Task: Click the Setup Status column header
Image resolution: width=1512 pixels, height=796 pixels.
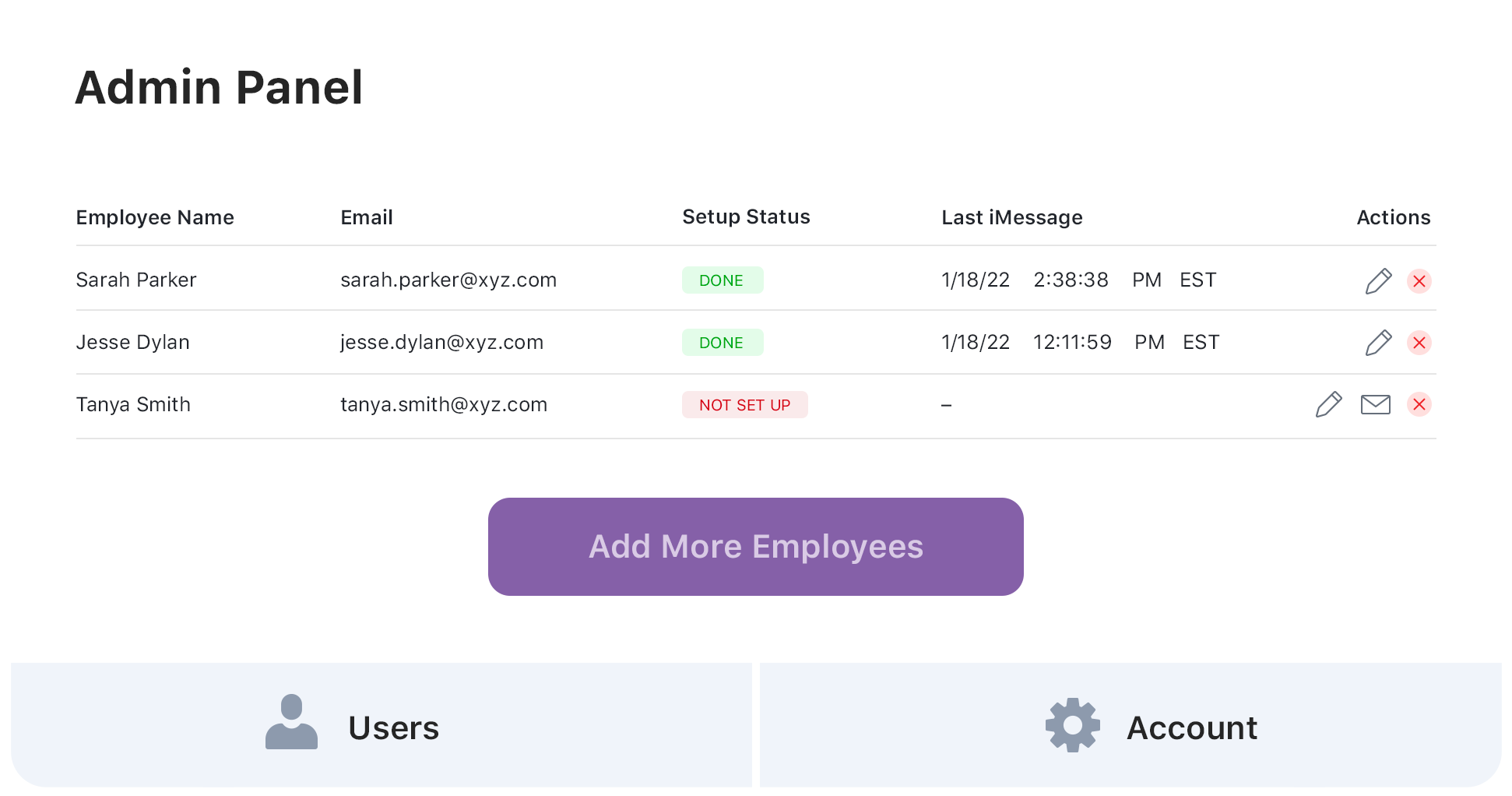Action: coord(746,217)
